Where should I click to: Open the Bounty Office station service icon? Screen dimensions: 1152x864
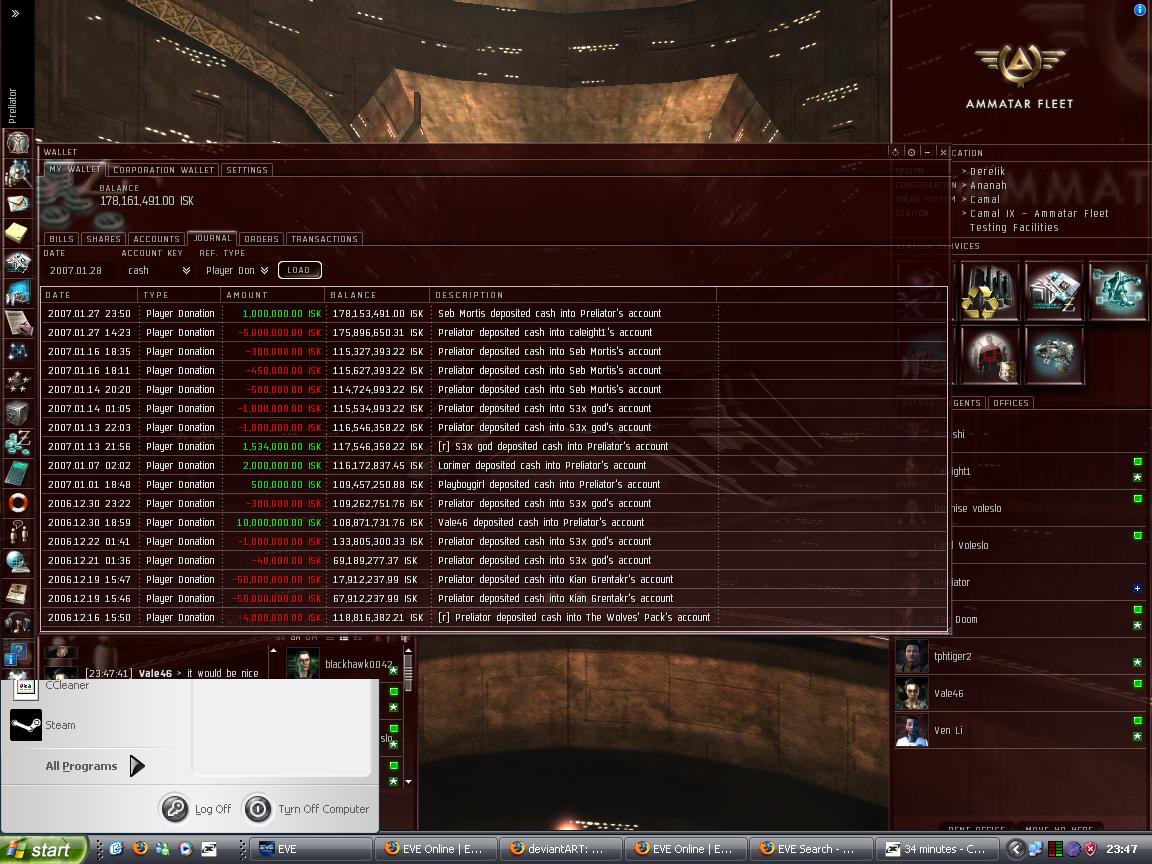(x=990, y=356)
